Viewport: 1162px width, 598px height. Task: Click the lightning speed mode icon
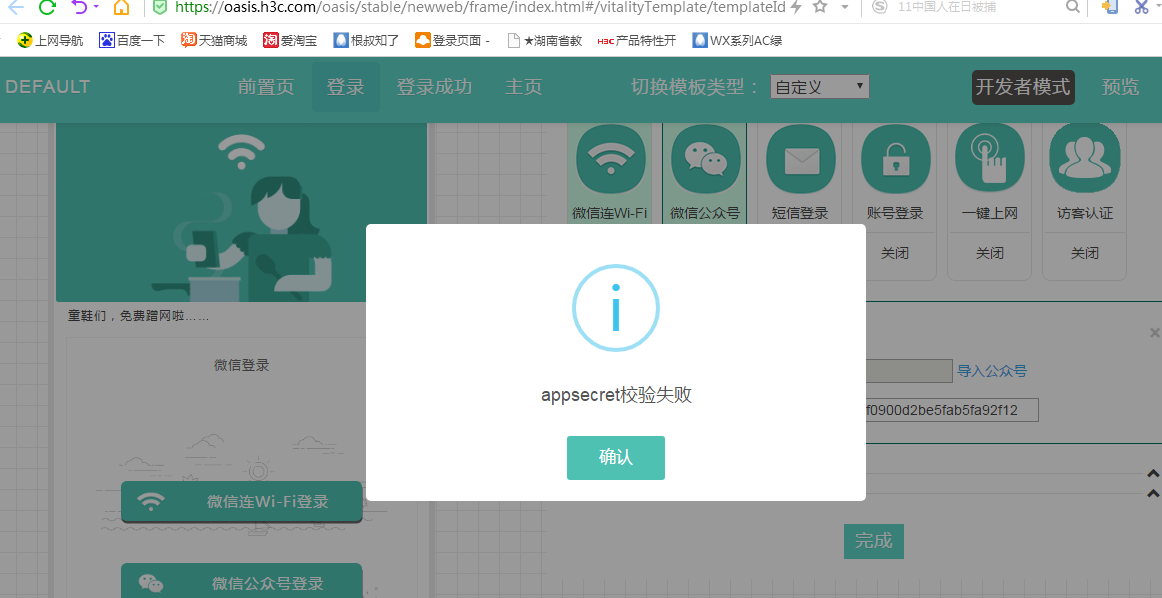[x=797, y=7]
